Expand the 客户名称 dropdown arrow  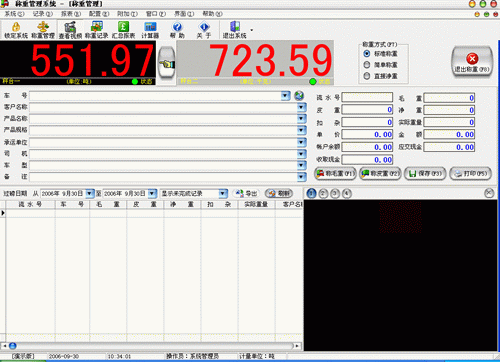click(302, 107)
